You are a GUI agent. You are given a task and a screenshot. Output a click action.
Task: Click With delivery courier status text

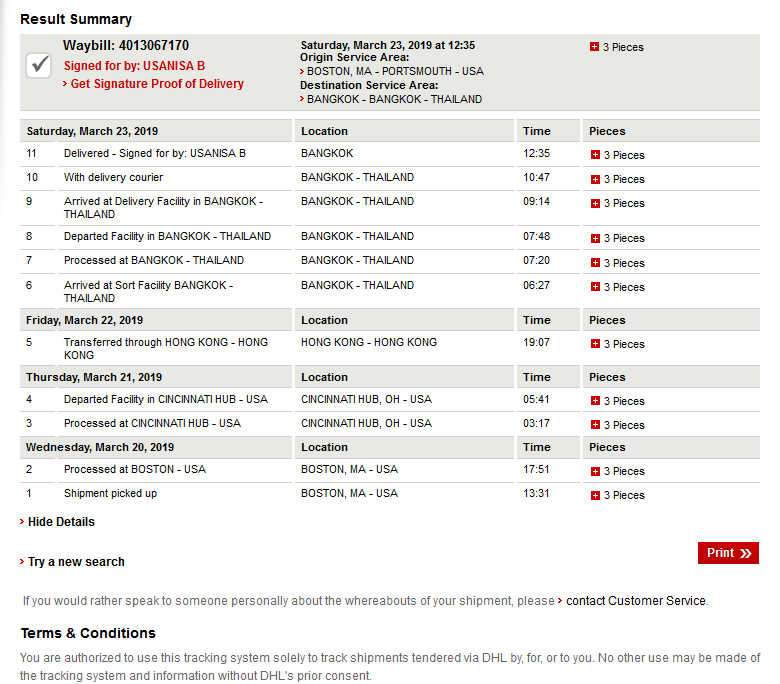click(113, 177)
